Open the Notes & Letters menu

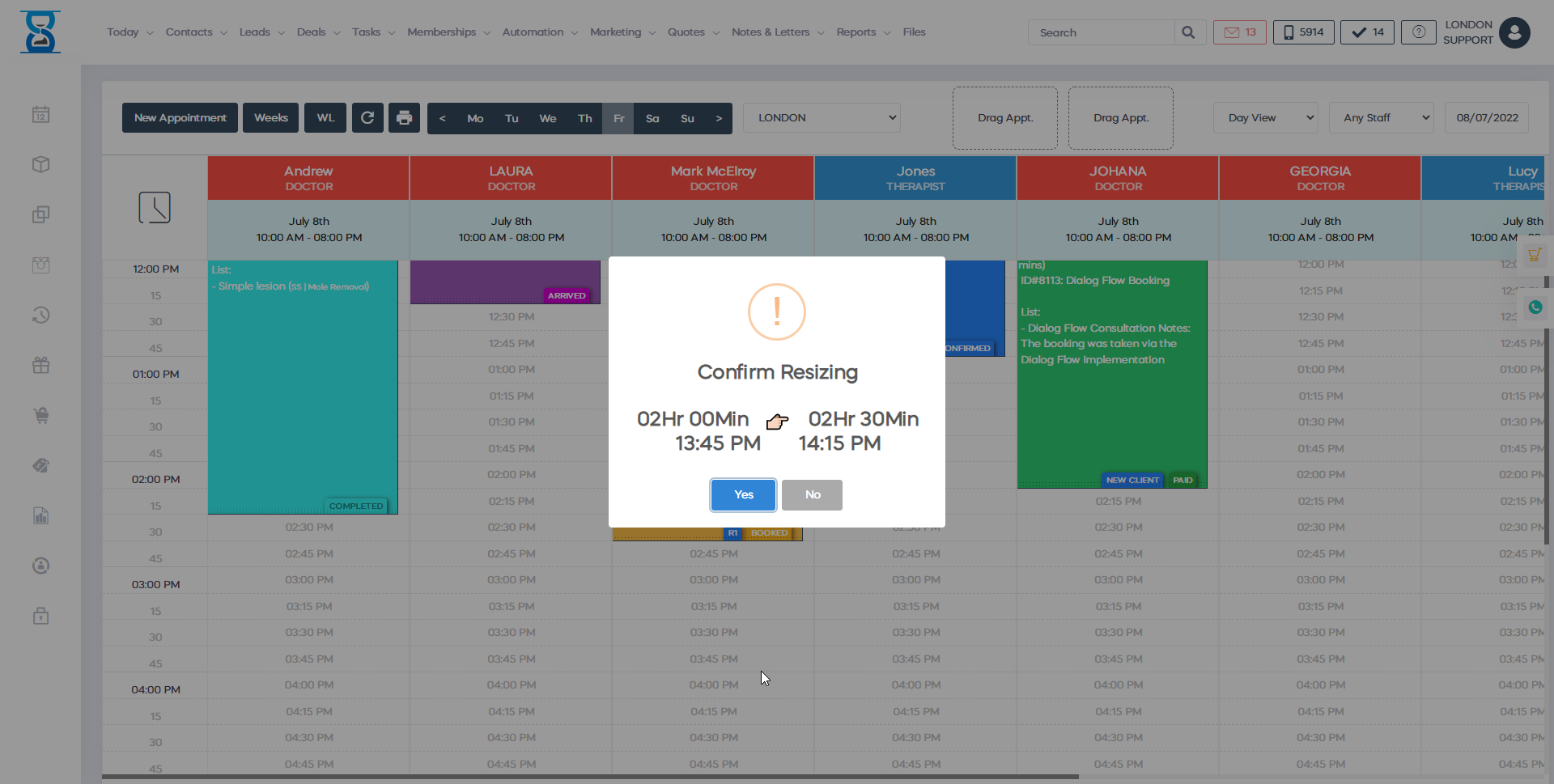click(x=771, y=32)
